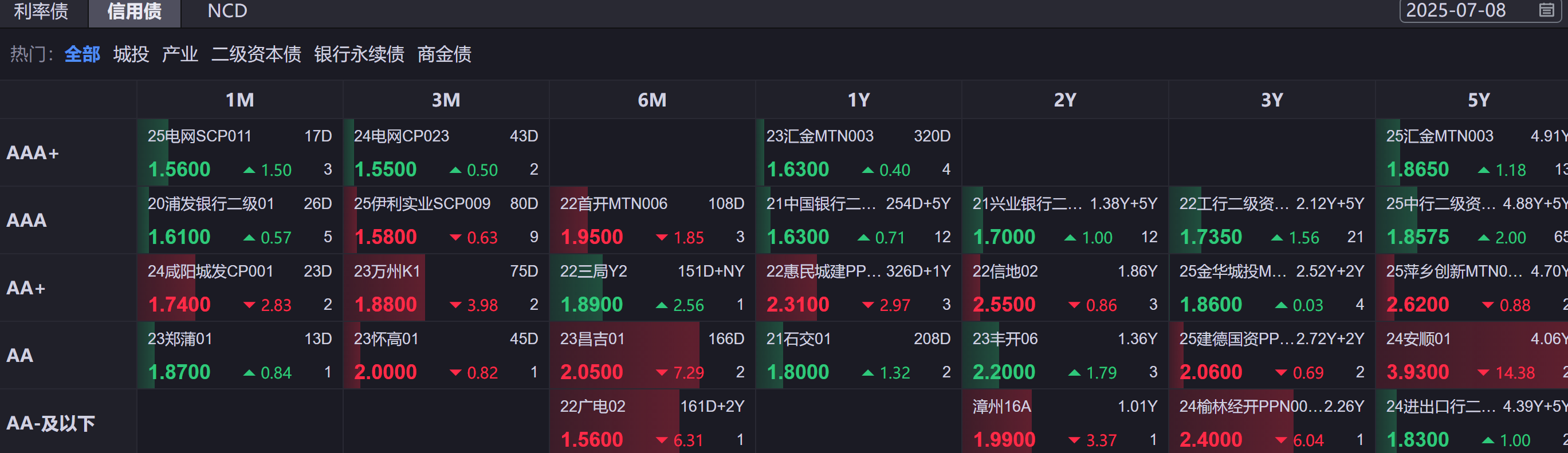Select the 信用债 tab

[135, 11]
